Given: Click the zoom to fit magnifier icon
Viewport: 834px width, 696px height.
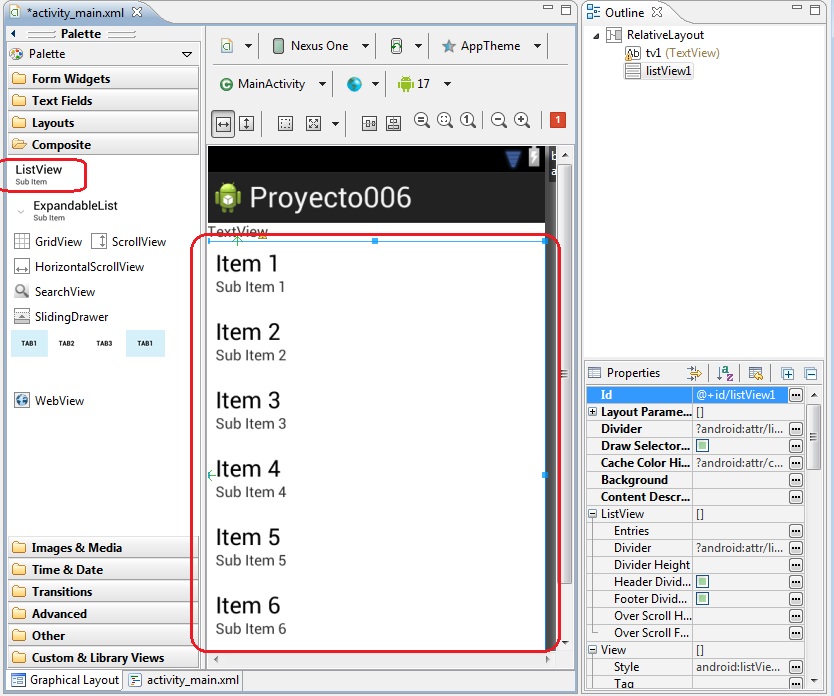Looking at the screenshot, I should 445,121.
